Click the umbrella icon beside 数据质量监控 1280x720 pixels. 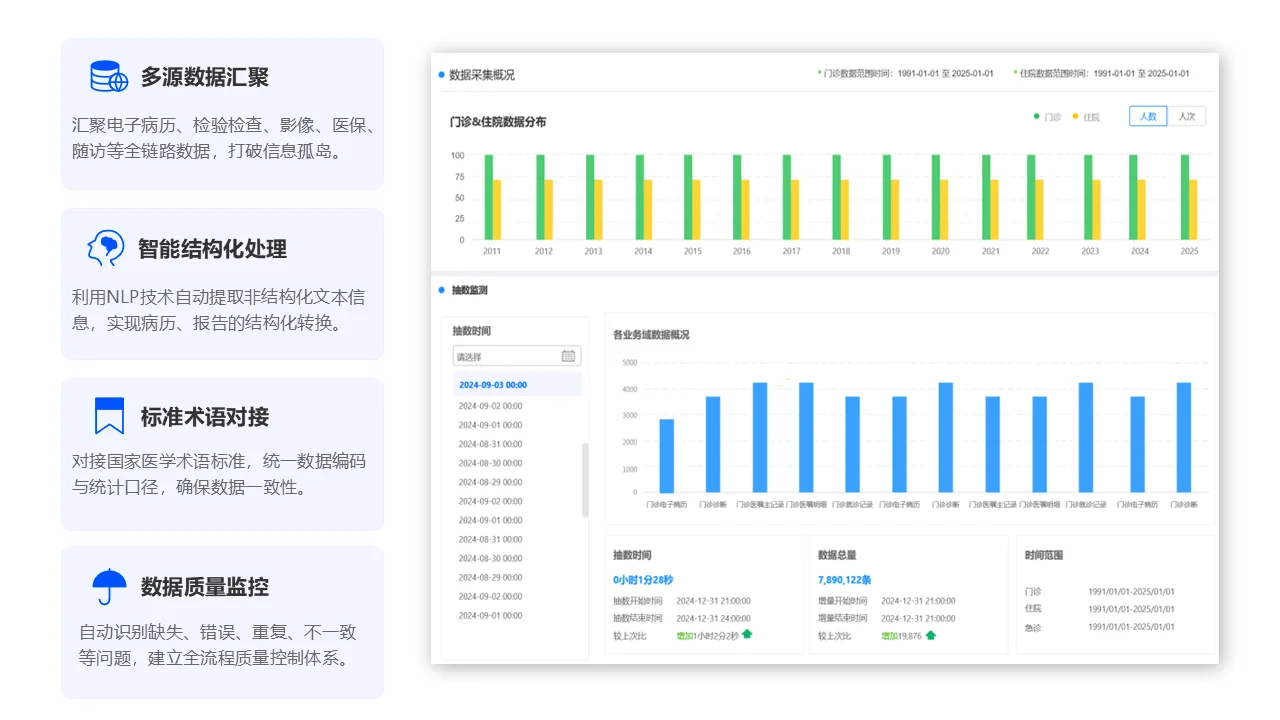point(109,586)
